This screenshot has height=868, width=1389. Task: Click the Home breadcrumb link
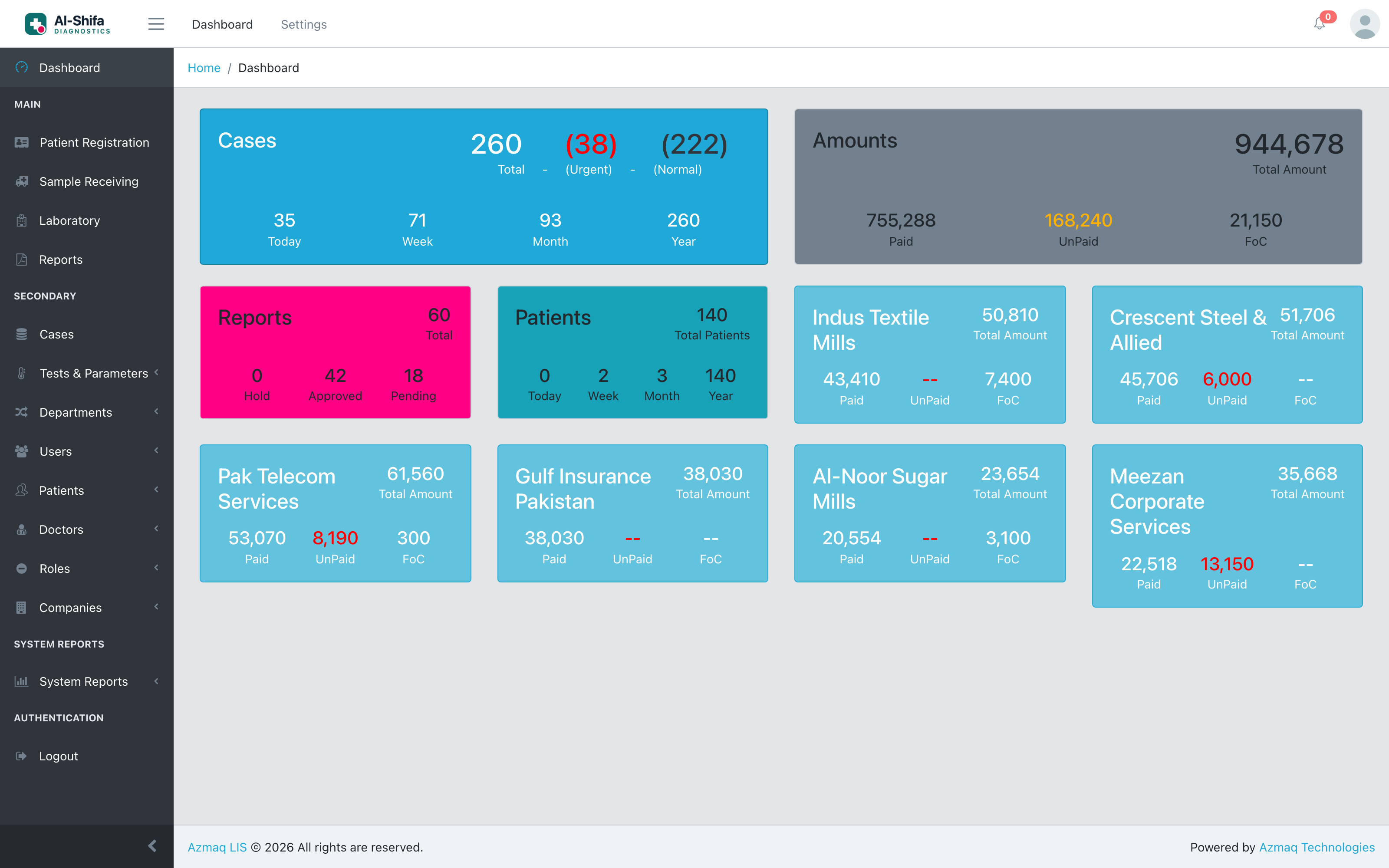tap(204, 68)
